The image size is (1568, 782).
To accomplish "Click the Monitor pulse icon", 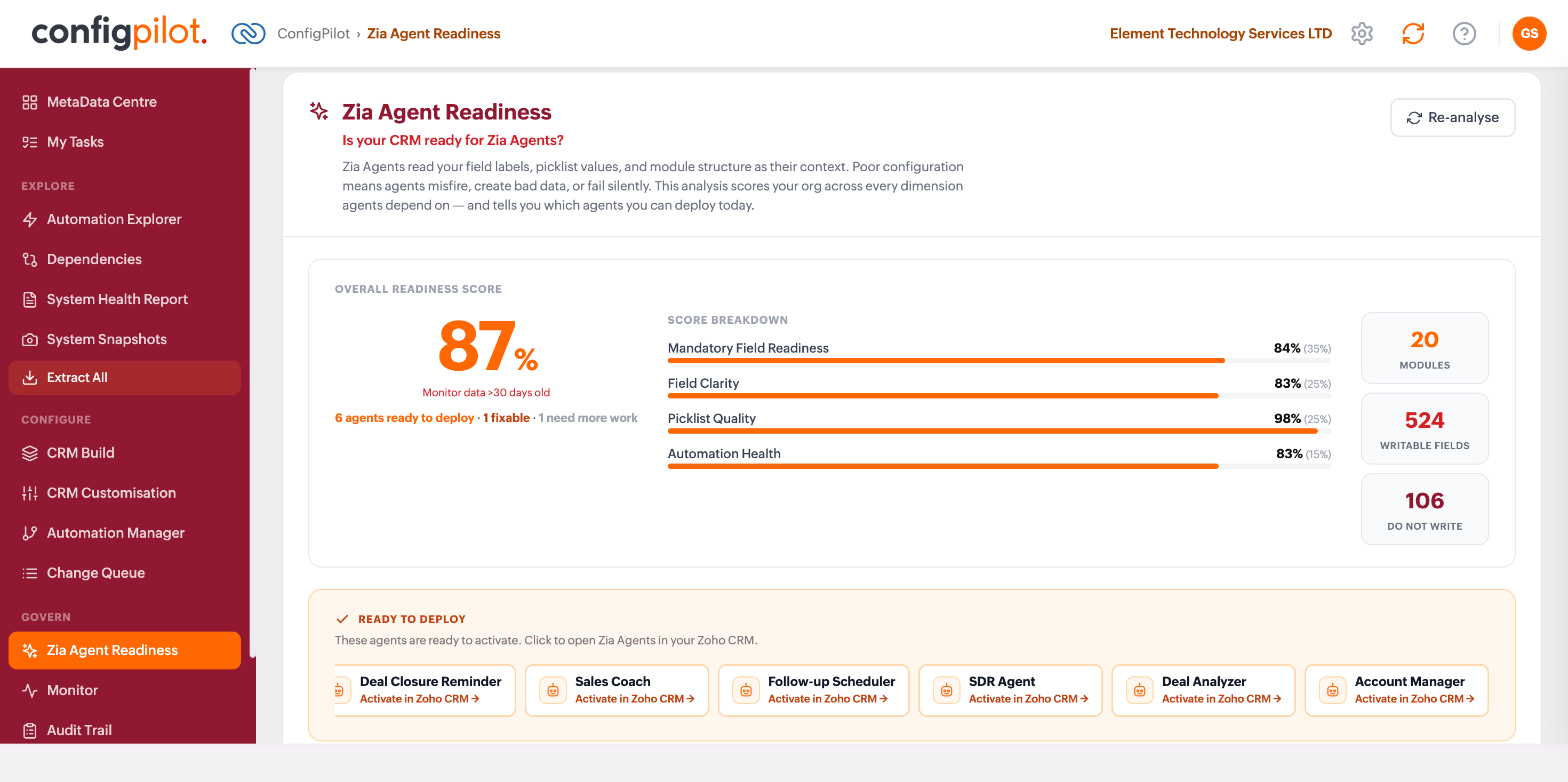I will tap(29, 690).
